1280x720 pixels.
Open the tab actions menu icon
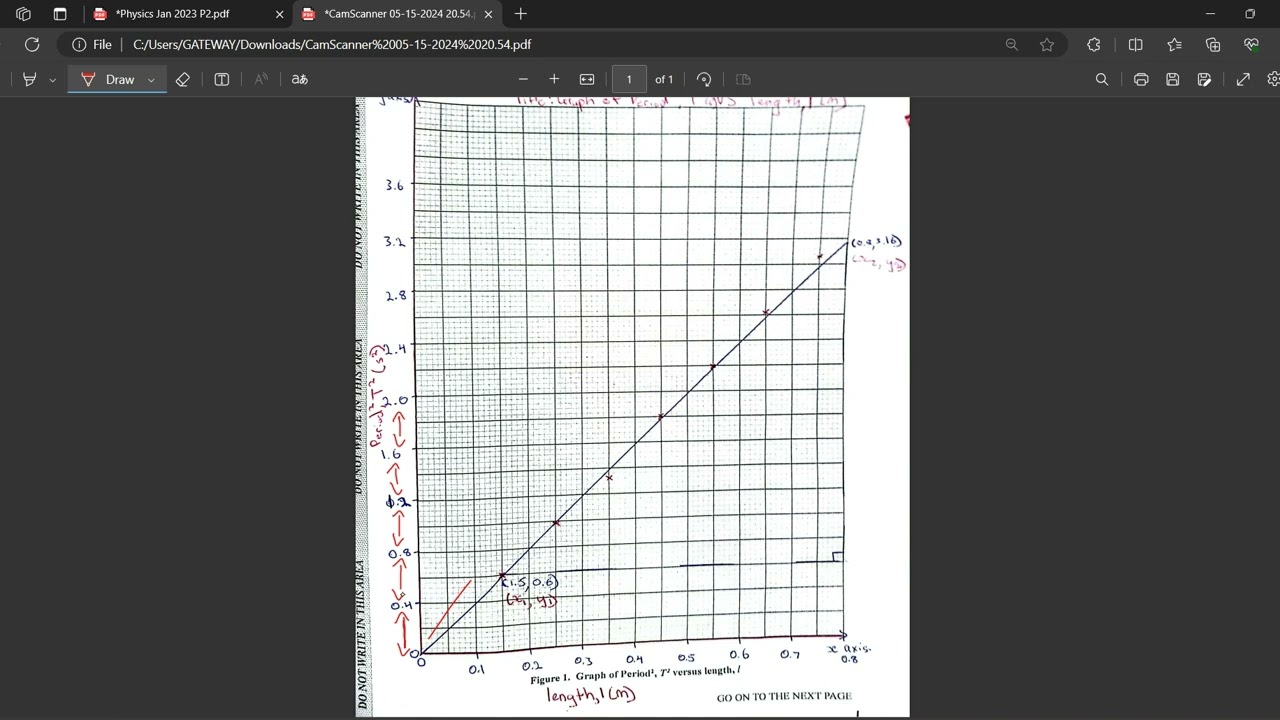click(60, 14)
